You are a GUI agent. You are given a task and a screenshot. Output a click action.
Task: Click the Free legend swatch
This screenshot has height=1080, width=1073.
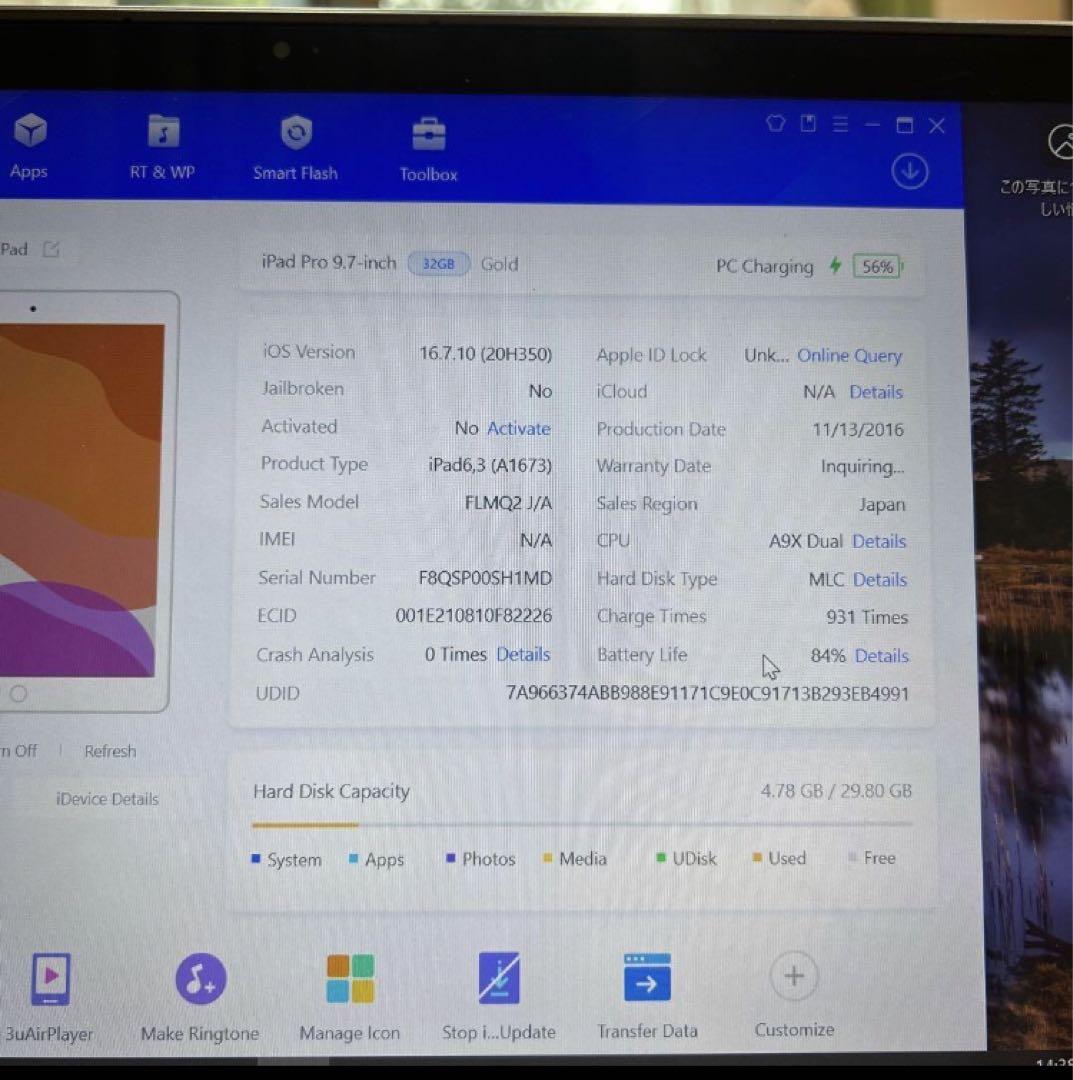tap(853, 857)
